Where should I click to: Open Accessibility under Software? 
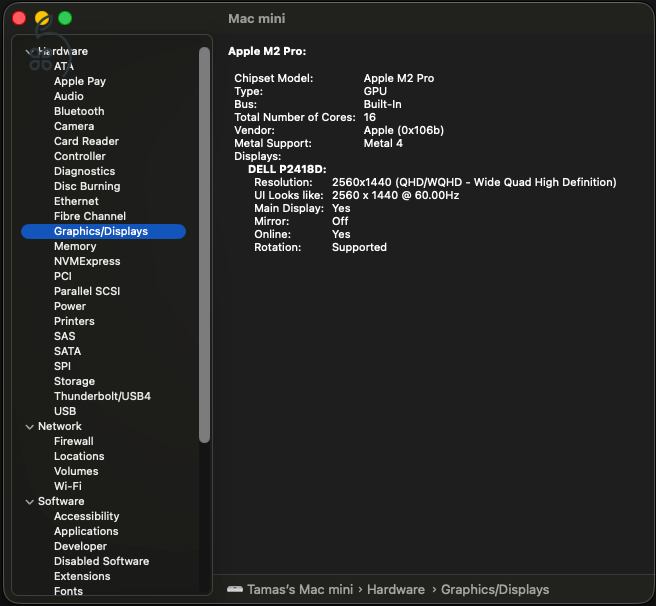pos(87,516)
